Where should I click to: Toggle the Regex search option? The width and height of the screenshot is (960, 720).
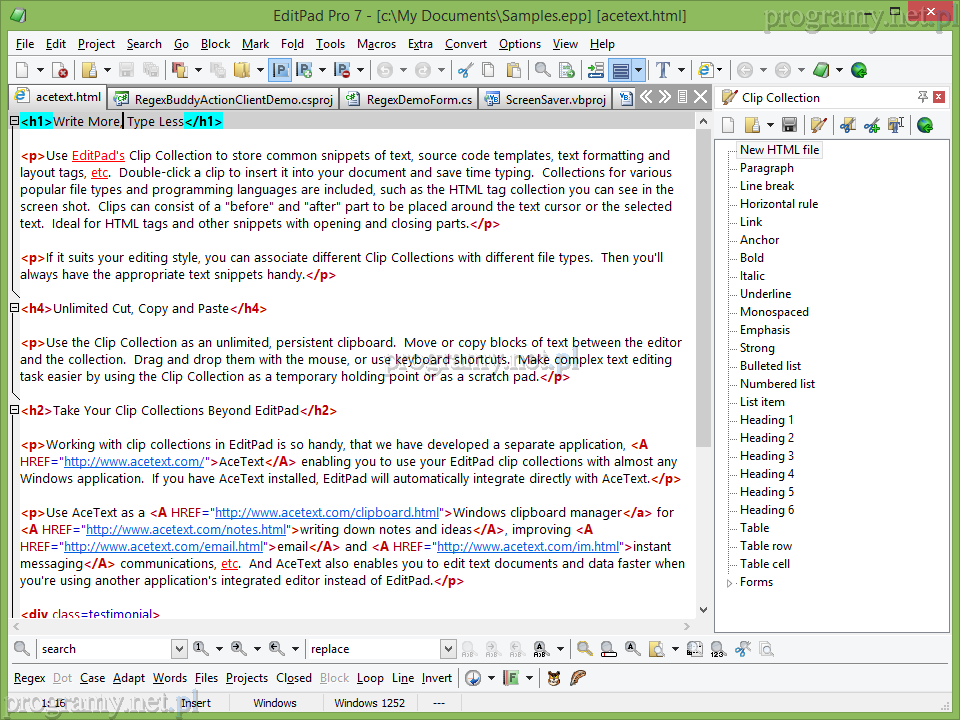[29, 678]
